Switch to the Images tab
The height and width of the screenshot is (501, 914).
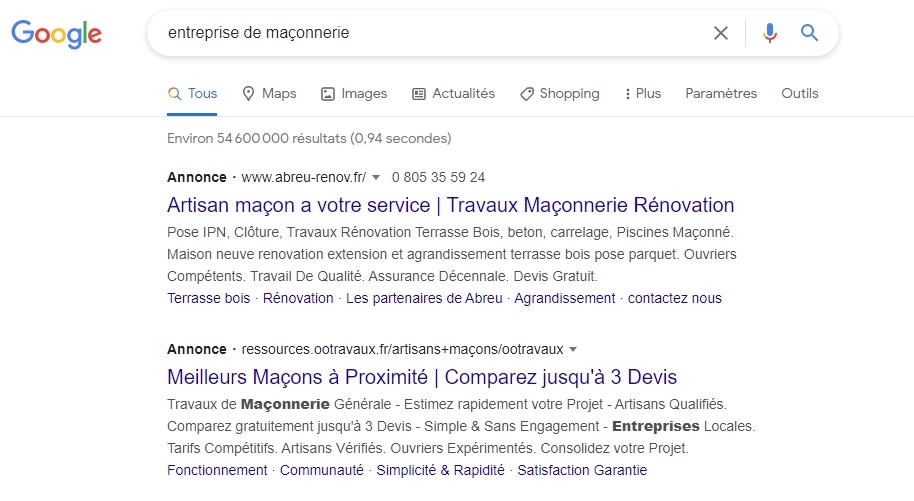click(353, 93)
